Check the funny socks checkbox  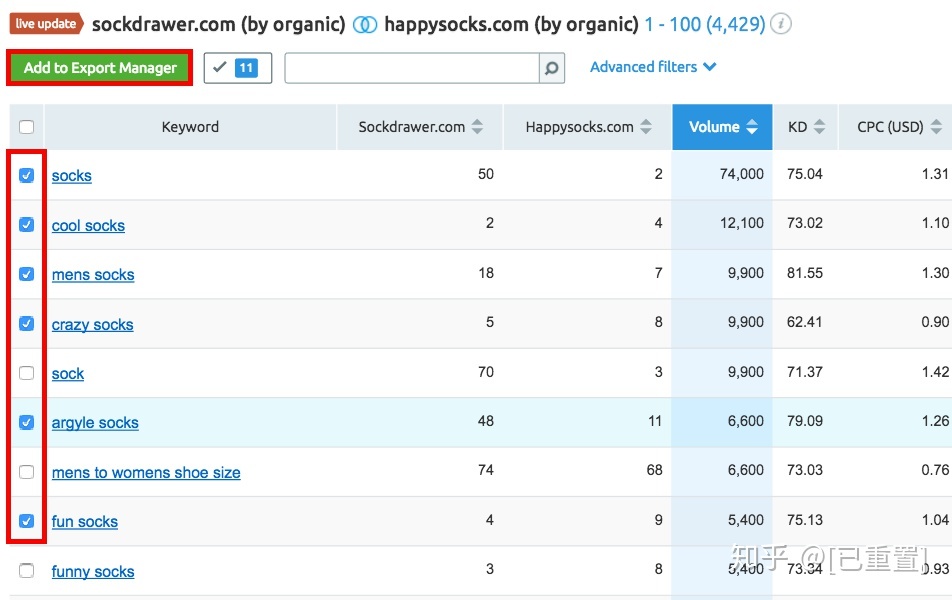[x=27, y=570]
